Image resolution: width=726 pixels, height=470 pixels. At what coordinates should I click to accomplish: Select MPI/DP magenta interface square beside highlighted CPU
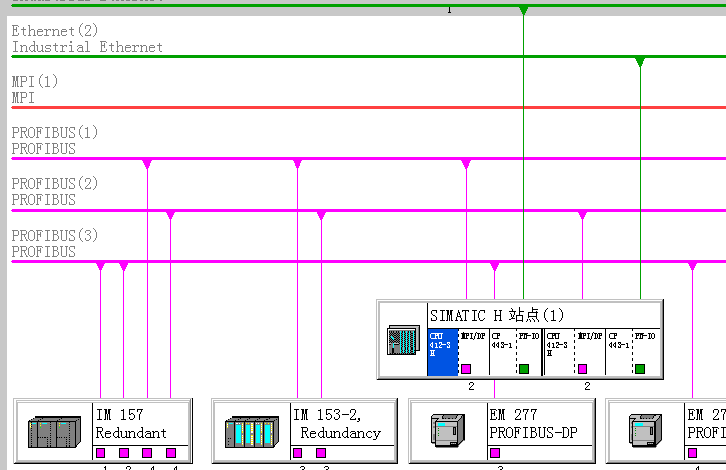[x=466, y=369]
